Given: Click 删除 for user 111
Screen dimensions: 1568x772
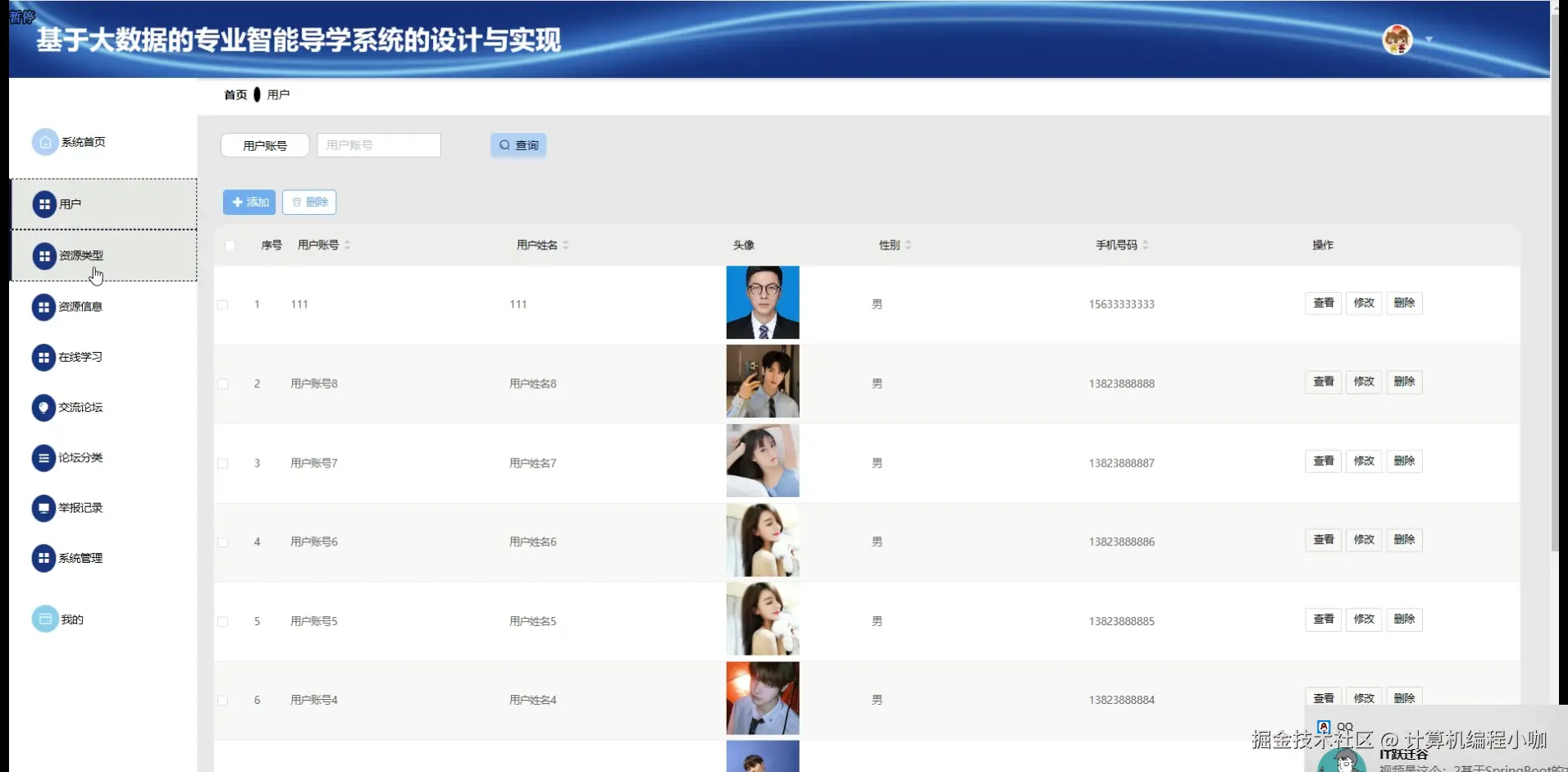Looking at the screenshot, I should [x=1404, y=303].
